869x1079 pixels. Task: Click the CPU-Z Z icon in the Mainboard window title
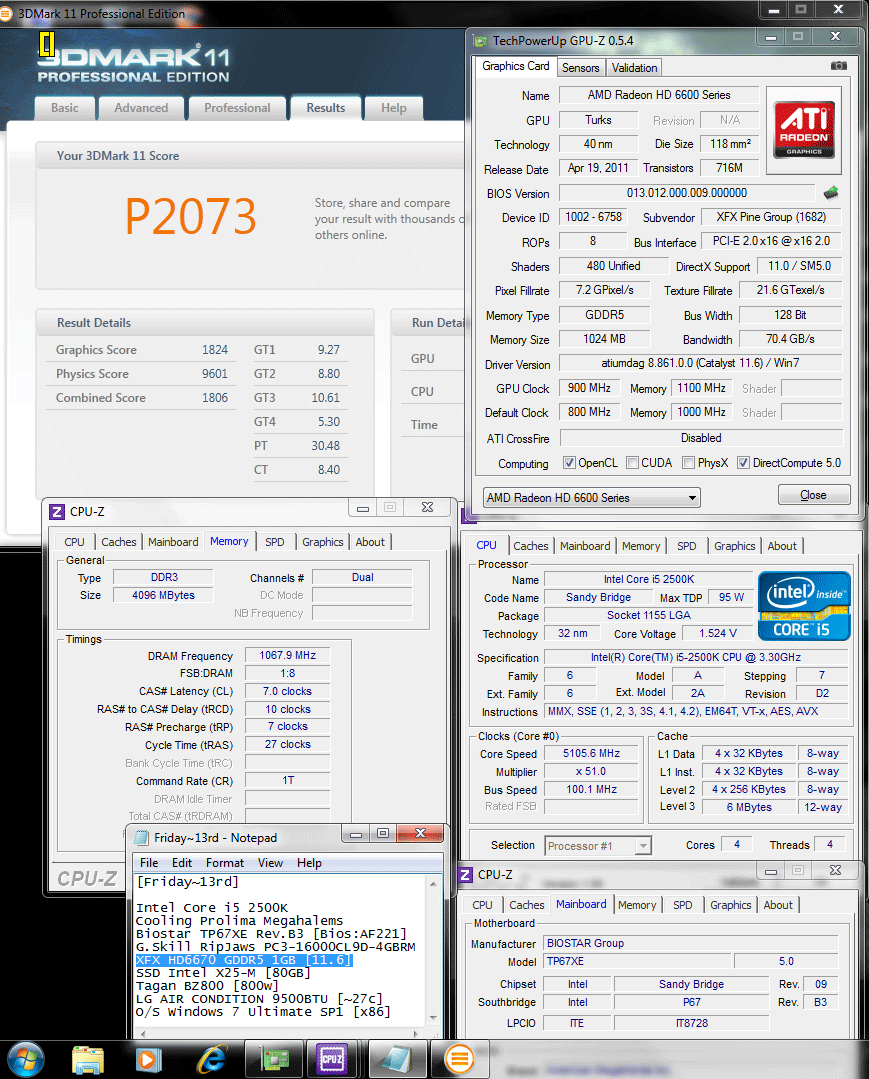[465, 875]
